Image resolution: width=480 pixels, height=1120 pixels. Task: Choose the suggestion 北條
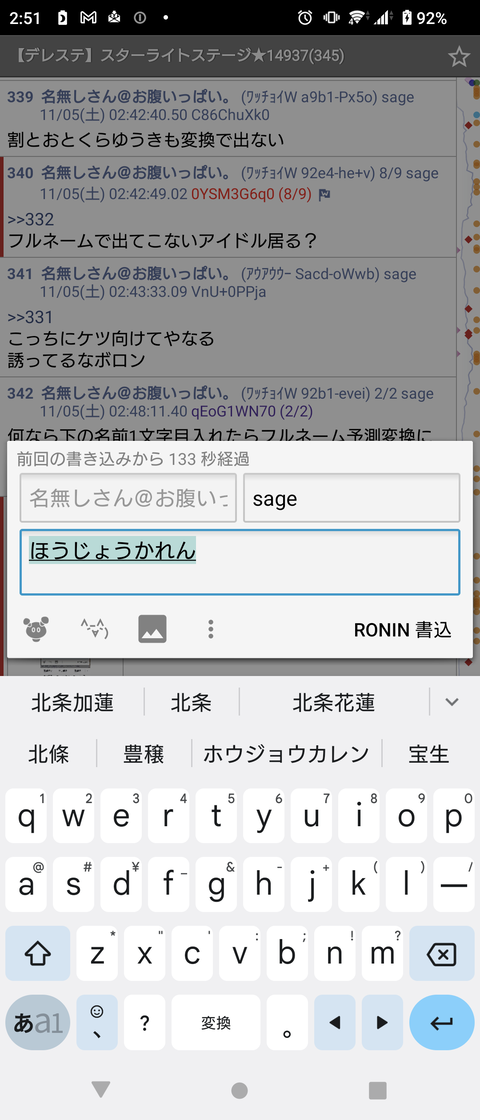point(49,754)
